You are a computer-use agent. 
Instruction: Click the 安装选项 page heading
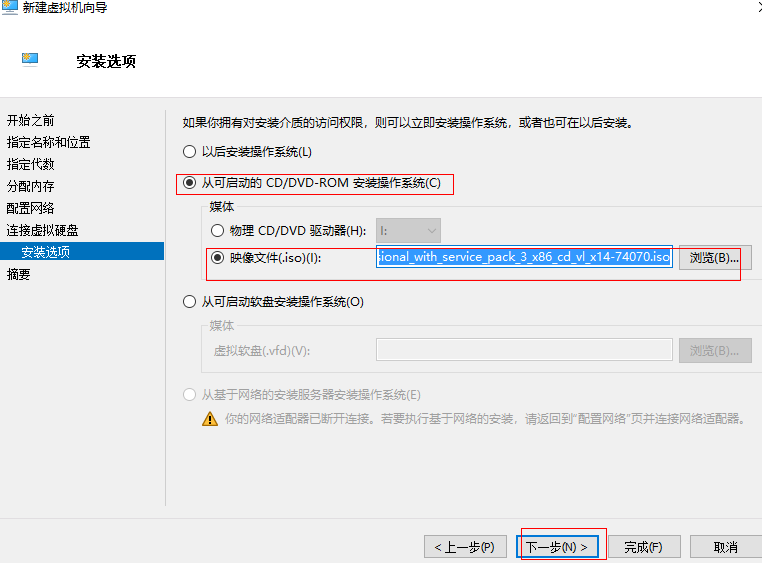(106, 61)
